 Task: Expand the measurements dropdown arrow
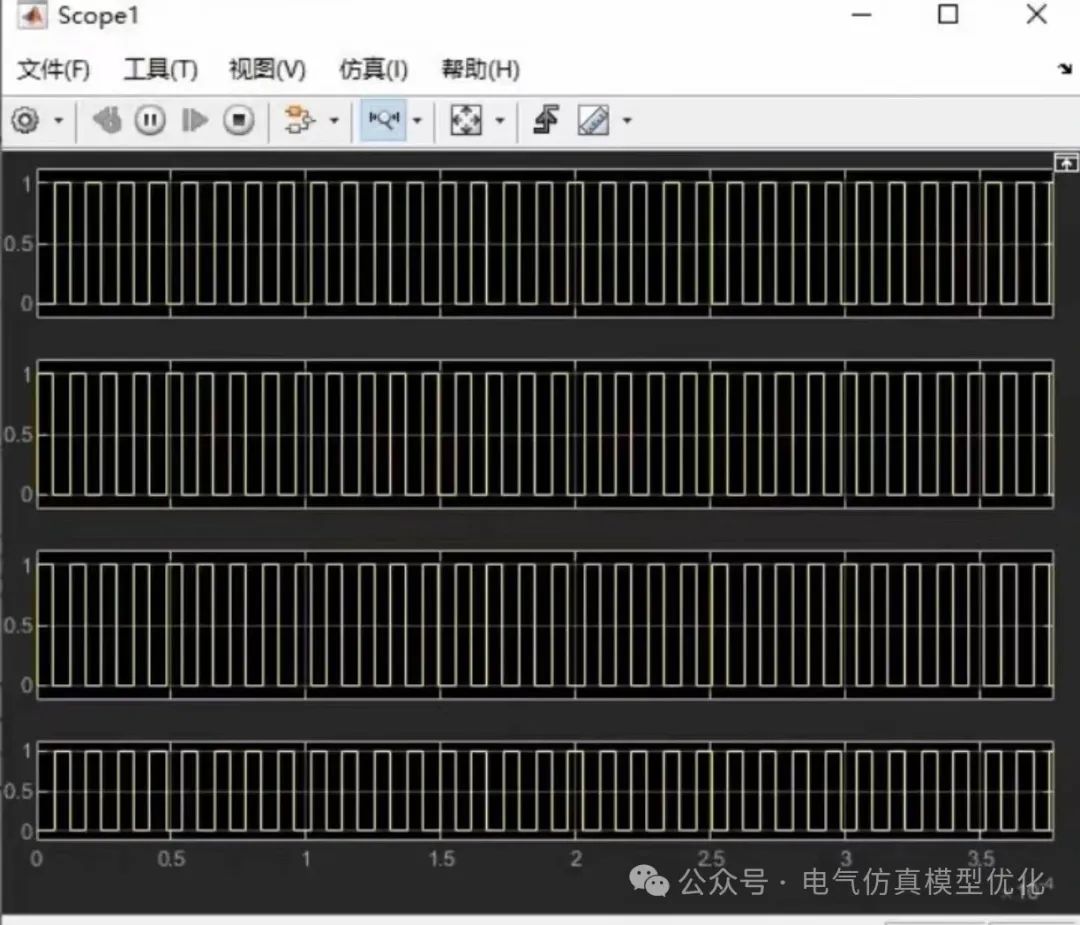point(627,121)
